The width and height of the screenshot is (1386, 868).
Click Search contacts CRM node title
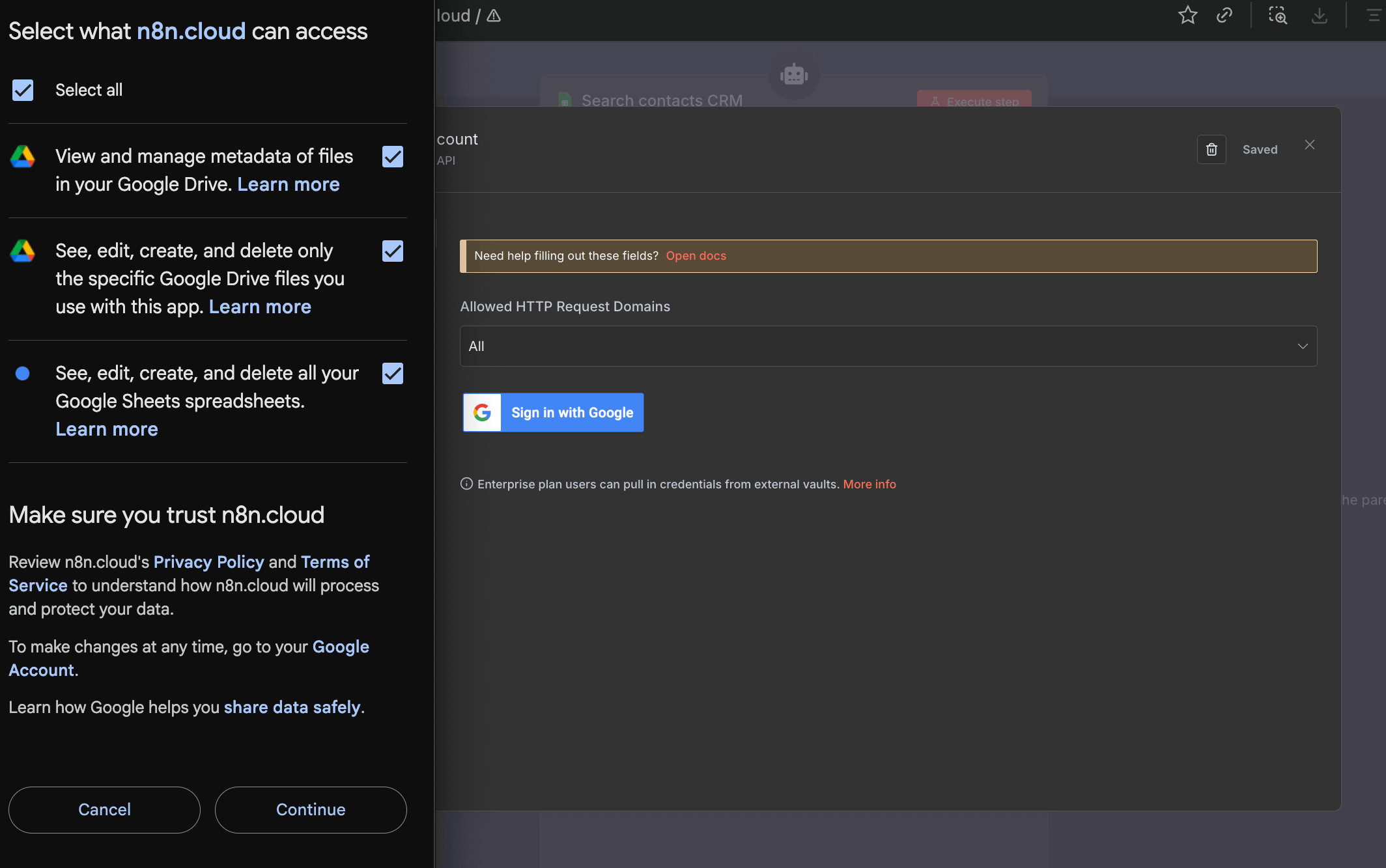662,100
